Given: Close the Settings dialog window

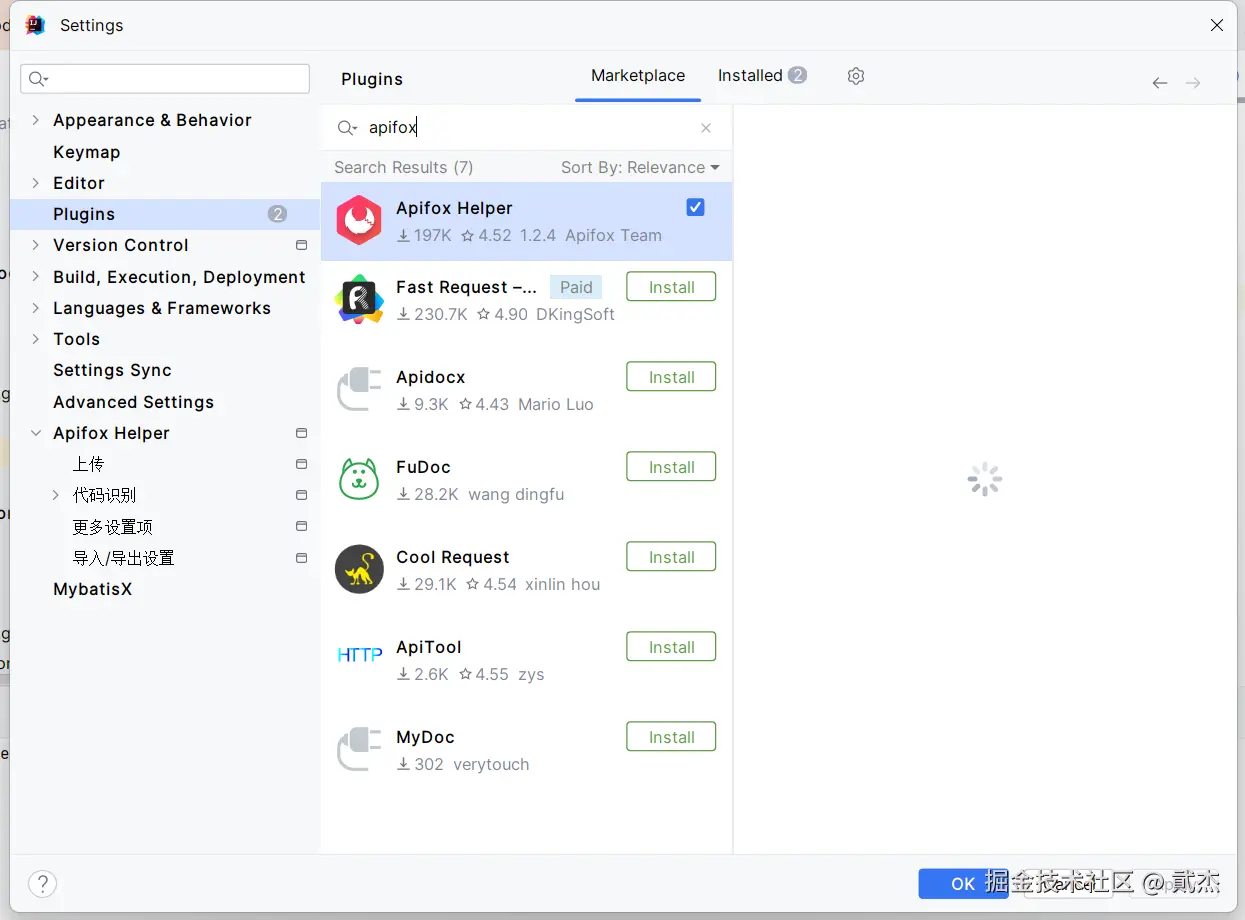Looking at the screenshot, I should pyautogui.click(x=1216, y=25).
